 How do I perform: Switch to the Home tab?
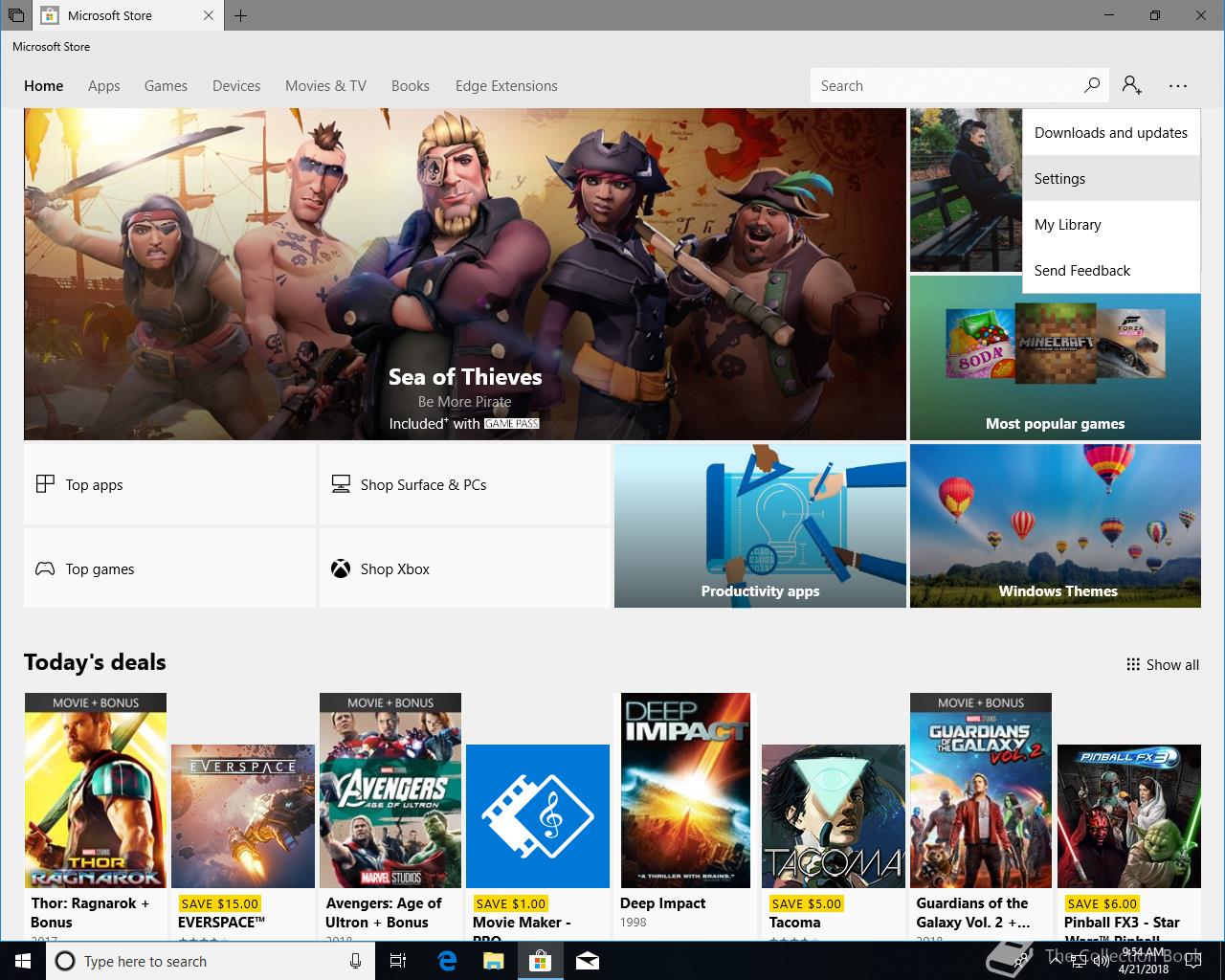pyautogui.click(x=44, y=85)
